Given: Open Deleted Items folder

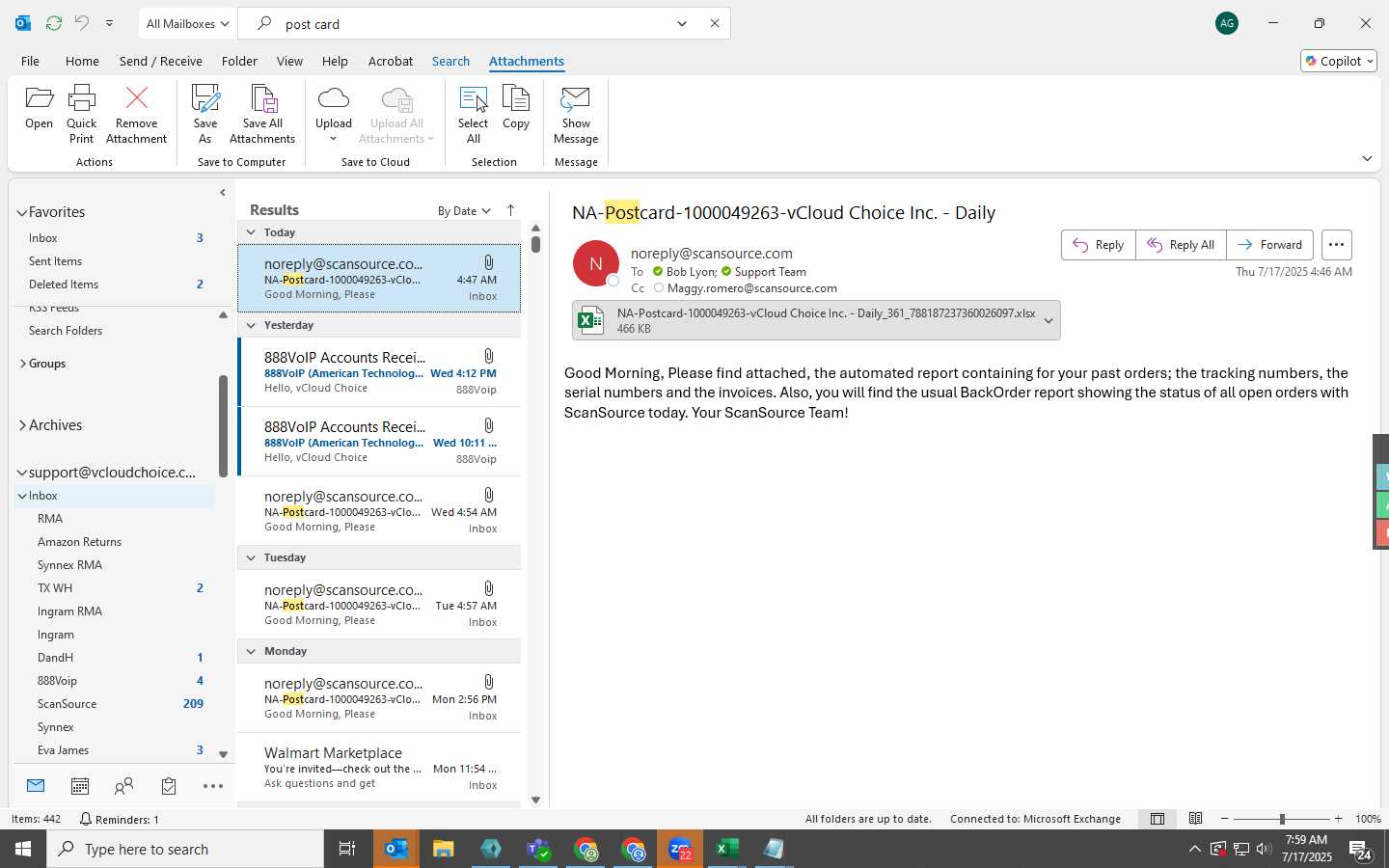Looking at the screenshot, I should coord(64,285).
